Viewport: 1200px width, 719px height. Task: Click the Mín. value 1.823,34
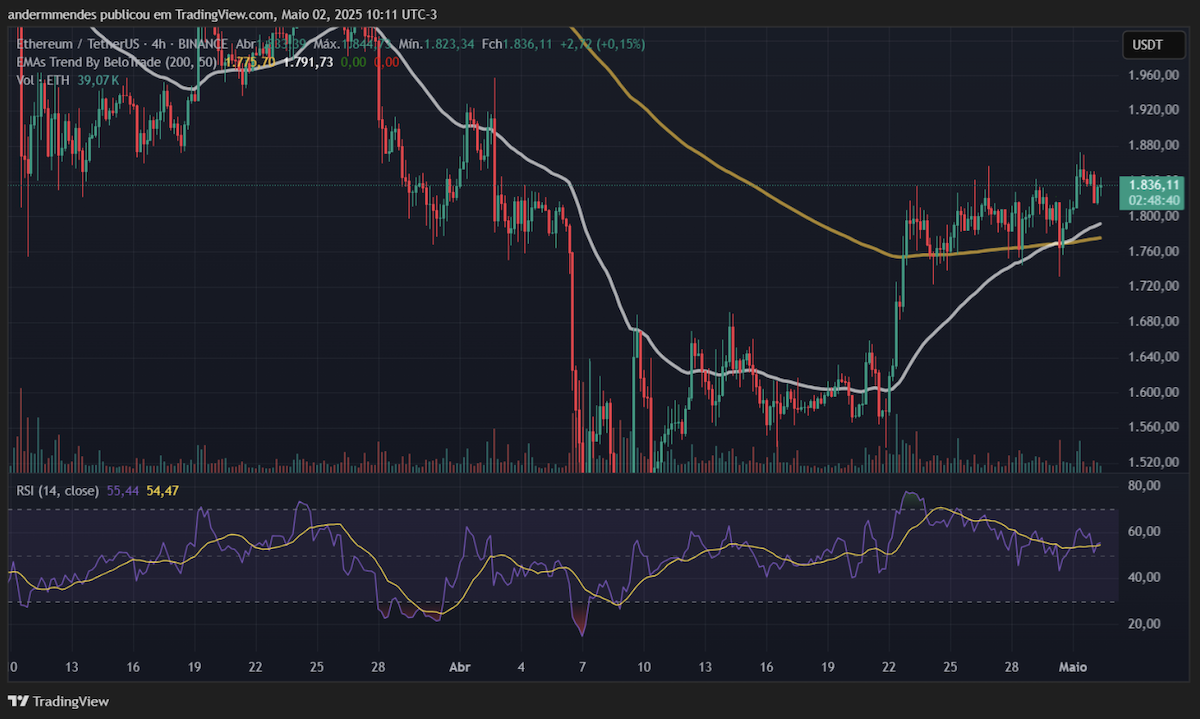click(x=448, y=44)
